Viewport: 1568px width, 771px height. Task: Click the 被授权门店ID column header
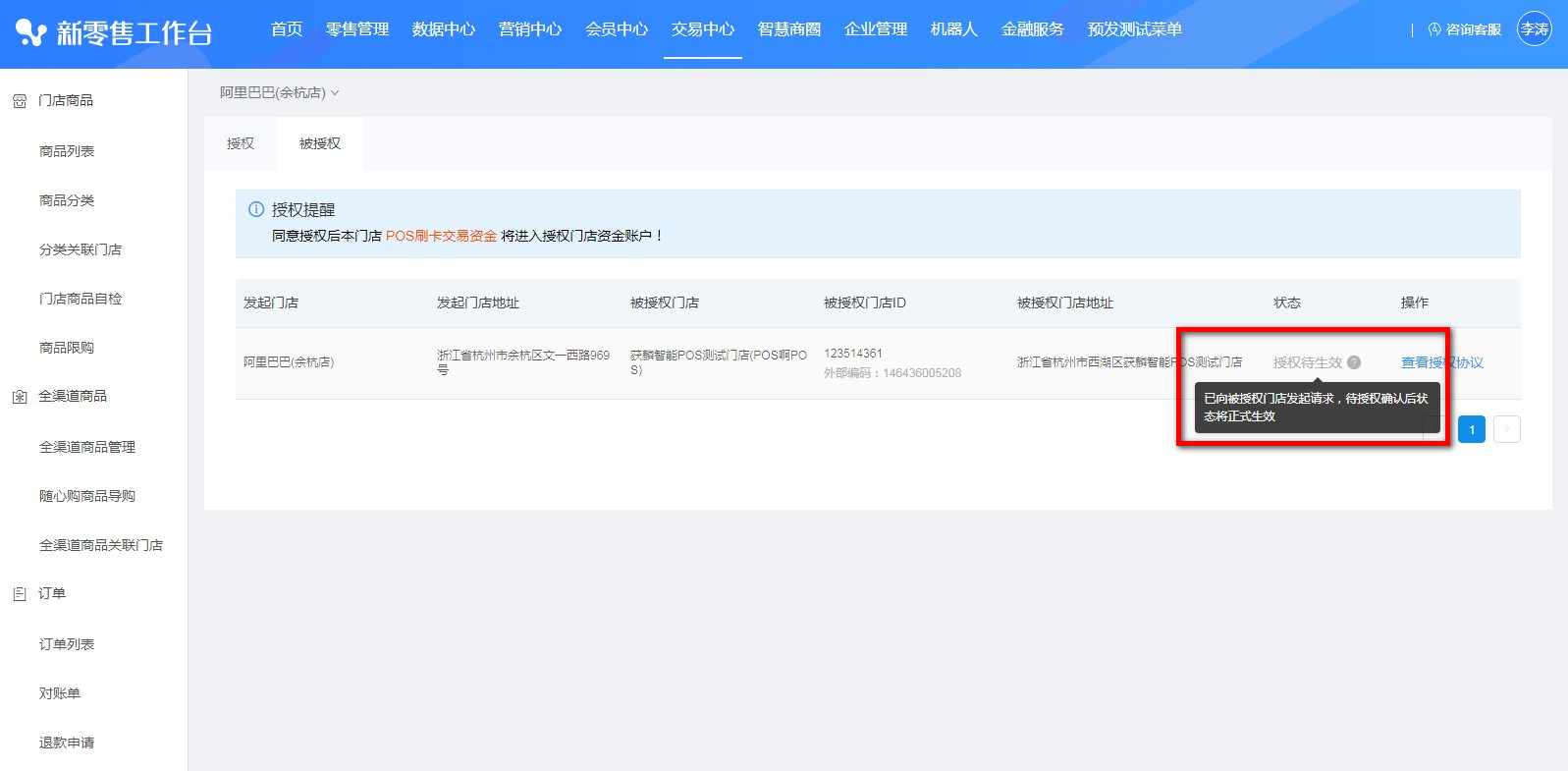click(x=865, y=303)
